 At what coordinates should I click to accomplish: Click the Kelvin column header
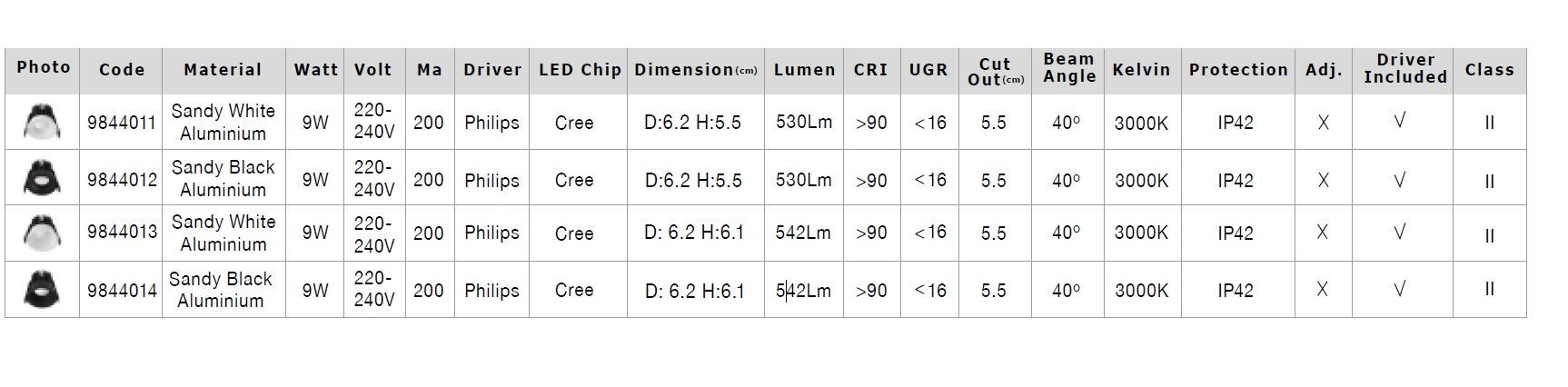click(x=1141, y=70)
